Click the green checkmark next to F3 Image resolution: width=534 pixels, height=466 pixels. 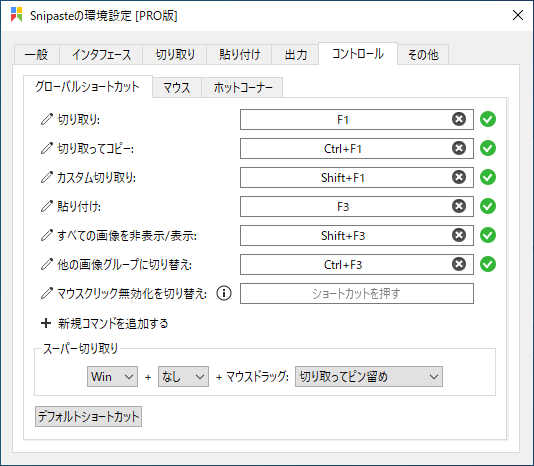(488, 206)
